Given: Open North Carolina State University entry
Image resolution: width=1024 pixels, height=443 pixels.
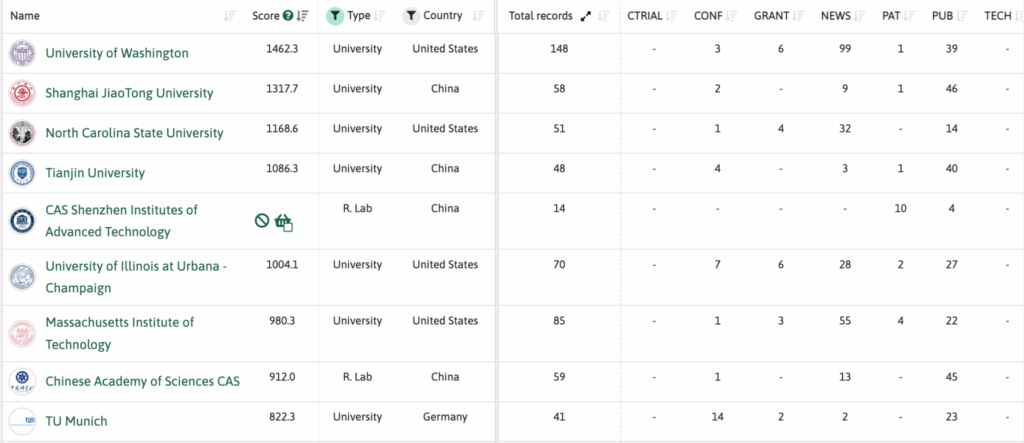Looking at the screenshot, I should coord(134,133).
